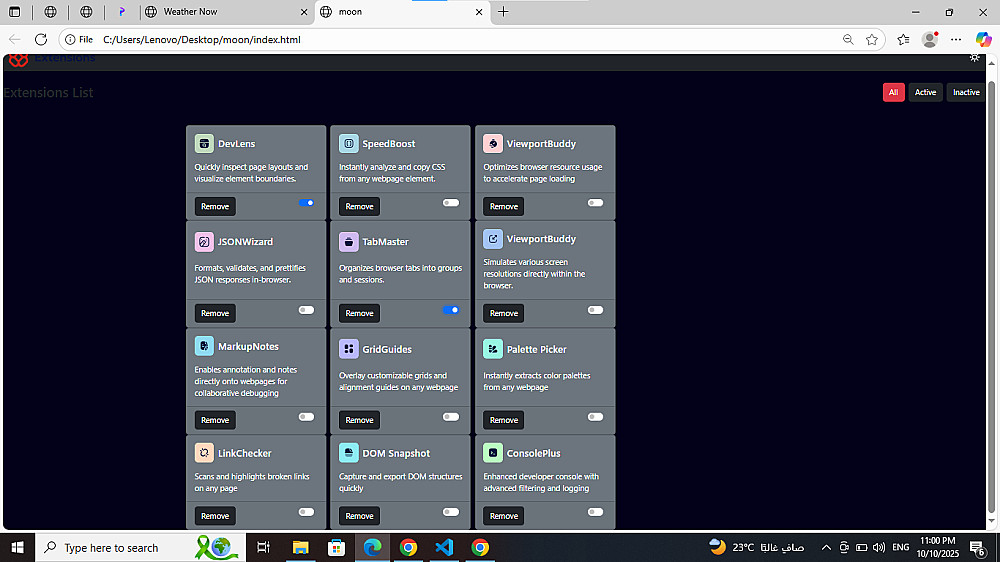Remove the SpeedBoost extension

[x=359, y=207]
